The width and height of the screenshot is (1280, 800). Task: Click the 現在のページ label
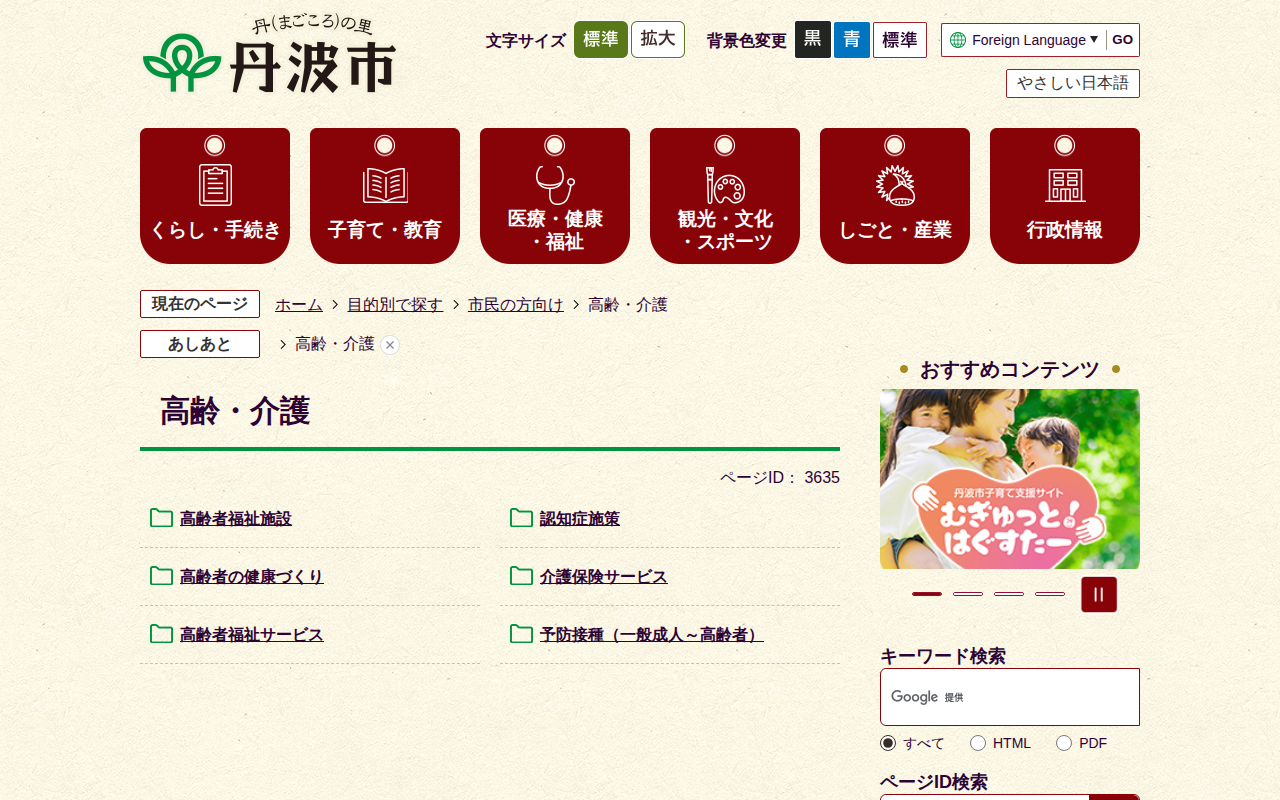click(200, 304)
